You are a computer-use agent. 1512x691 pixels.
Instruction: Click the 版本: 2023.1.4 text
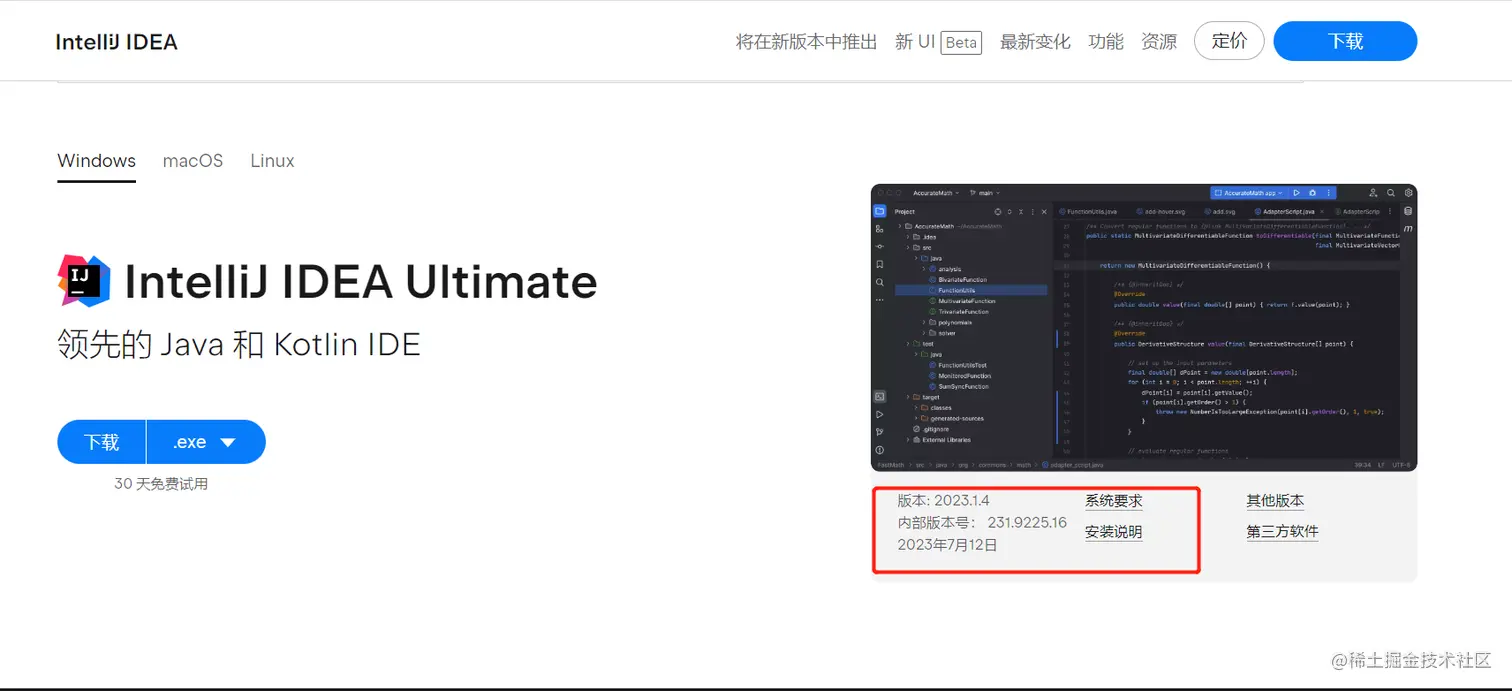(943, 500)
